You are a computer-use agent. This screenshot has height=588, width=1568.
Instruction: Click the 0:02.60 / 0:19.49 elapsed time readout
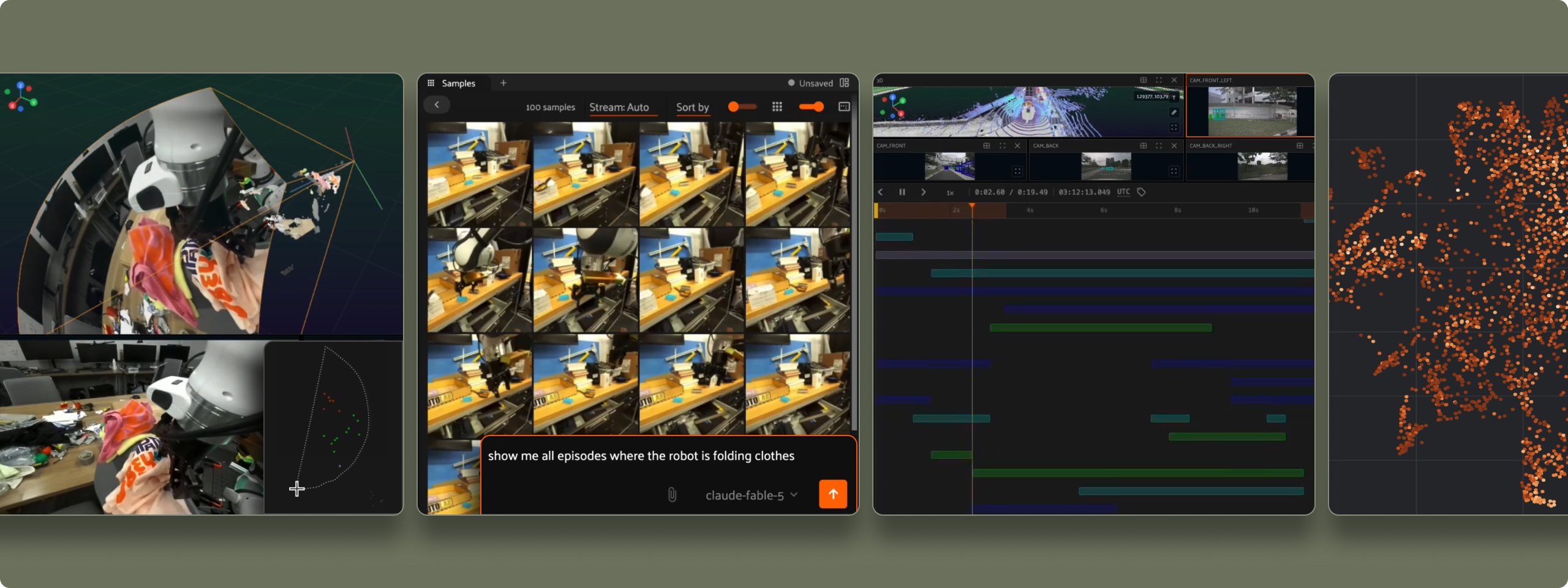click(x=1011, y=192)
